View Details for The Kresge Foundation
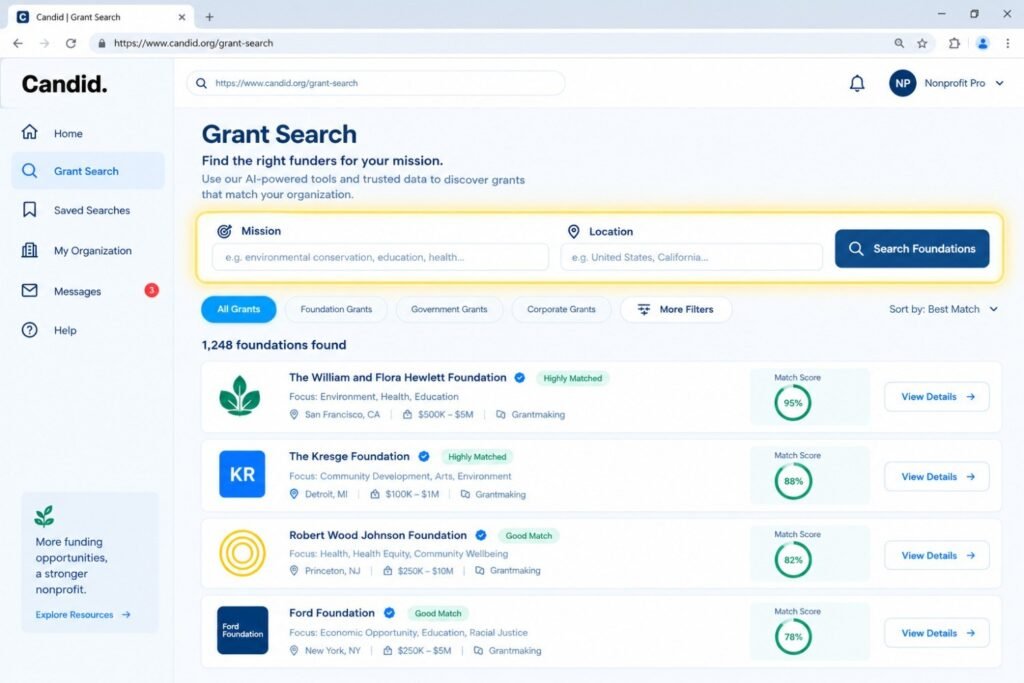 (937, 477)
